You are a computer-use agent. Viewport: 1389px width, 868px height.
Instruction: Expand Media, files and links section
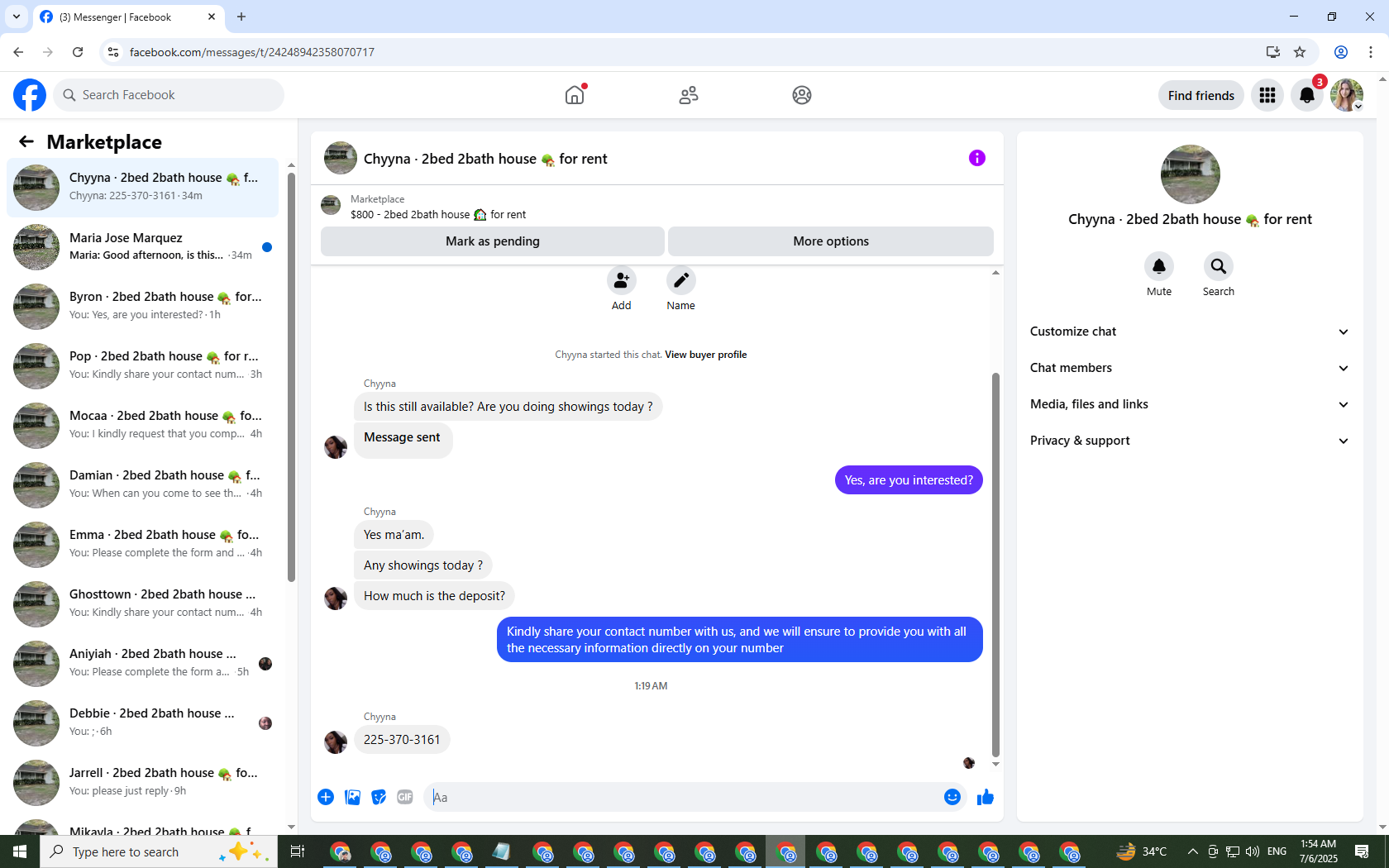(x=1190, y=404)
